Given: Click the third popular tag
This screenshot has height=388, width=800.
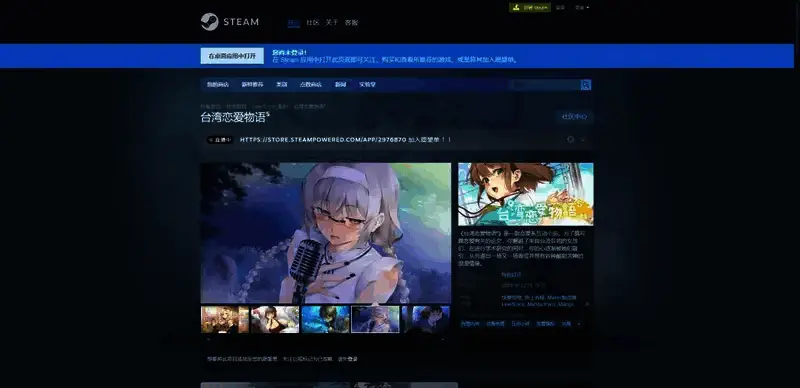Looking at the screenshot, I should tap(520, 324).
